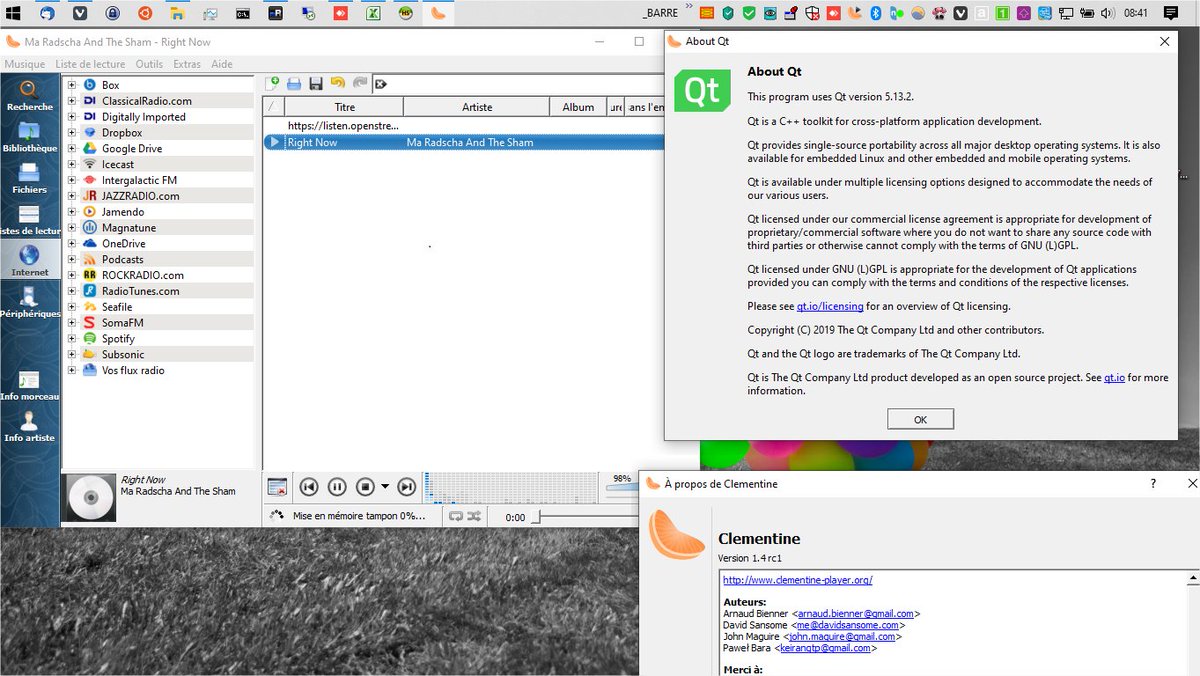
Task: Sort playlist by Titre column
Action: point(344,107)
